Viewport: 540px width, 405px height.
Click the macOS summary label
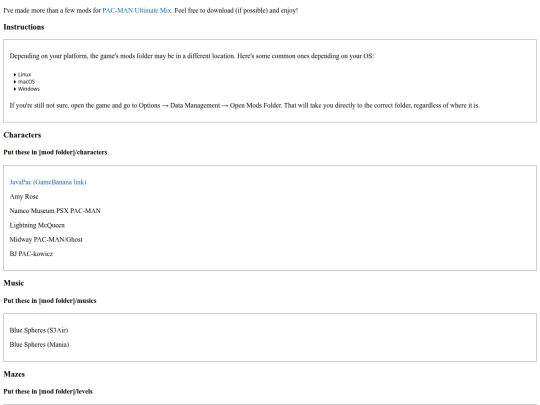(27, 82)
